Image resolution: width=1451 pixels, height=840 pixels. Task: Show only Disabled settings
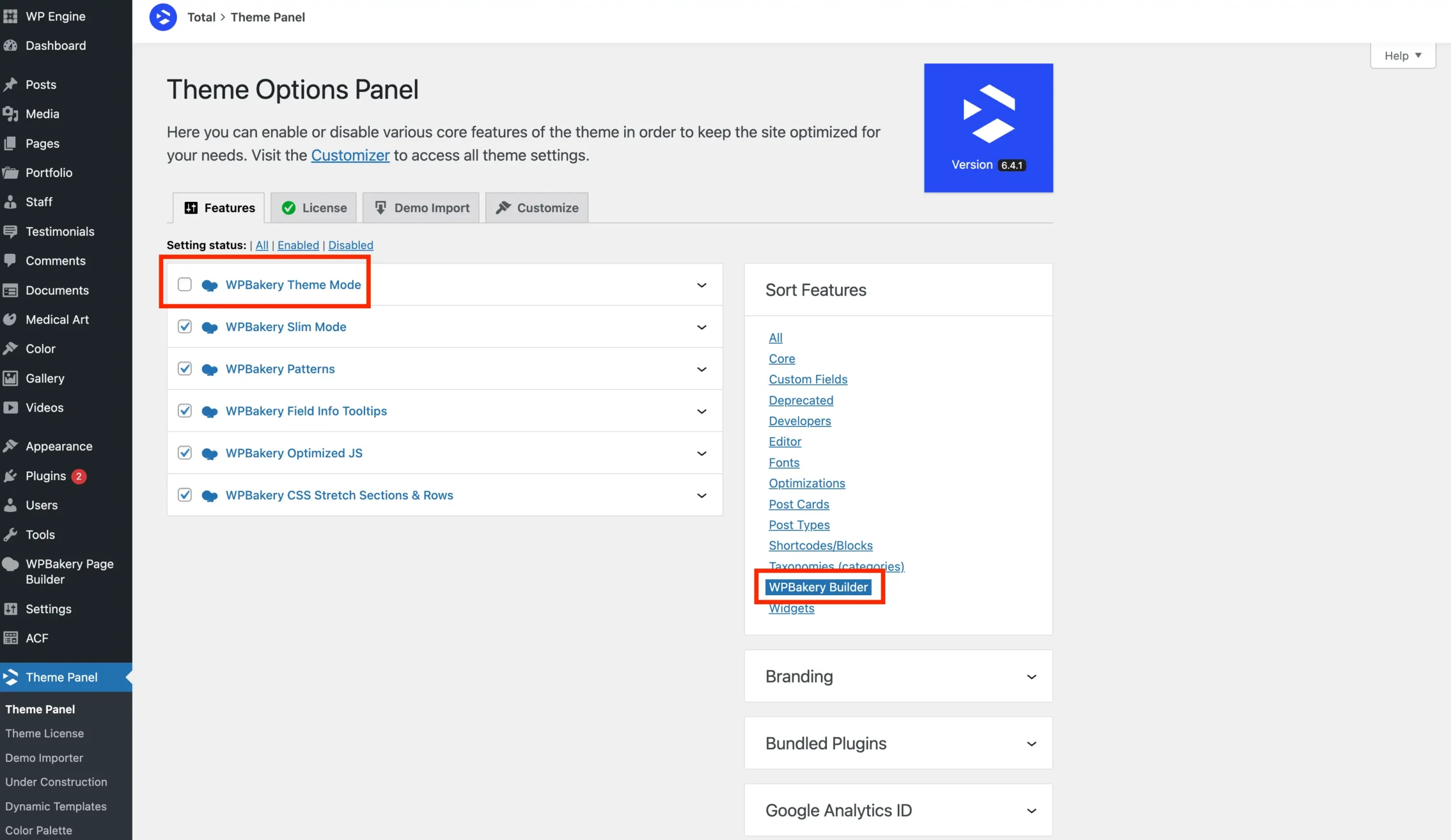(350, 245)
